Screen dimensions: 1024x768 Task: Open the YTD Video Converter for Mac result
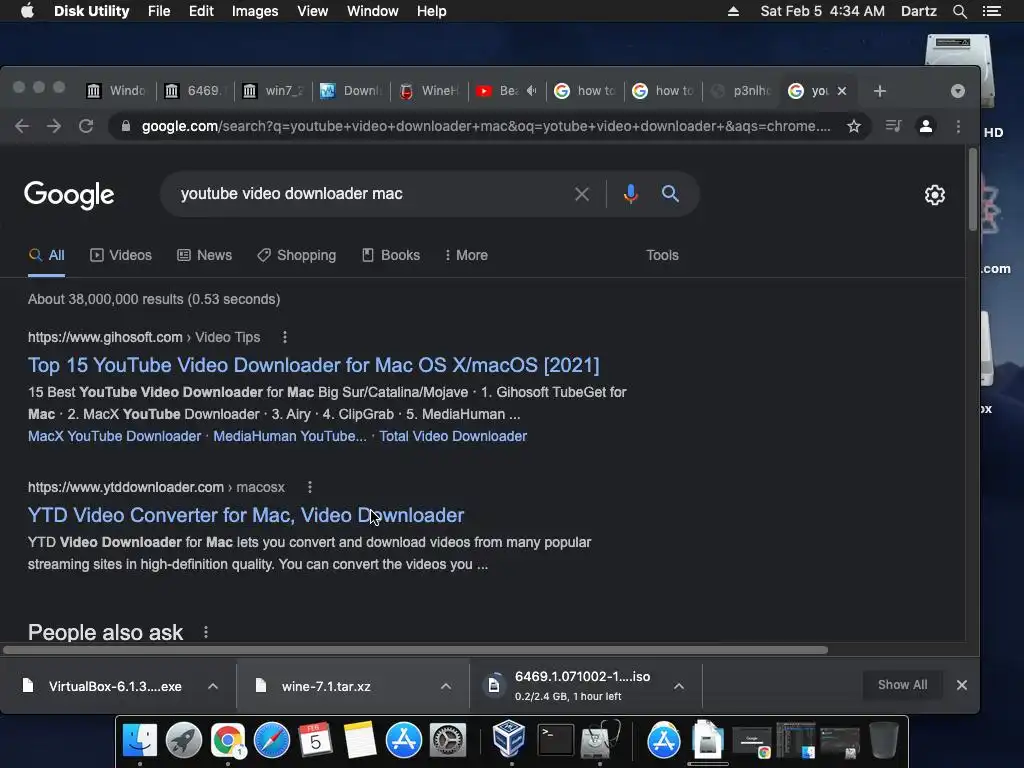click(246, 515)
